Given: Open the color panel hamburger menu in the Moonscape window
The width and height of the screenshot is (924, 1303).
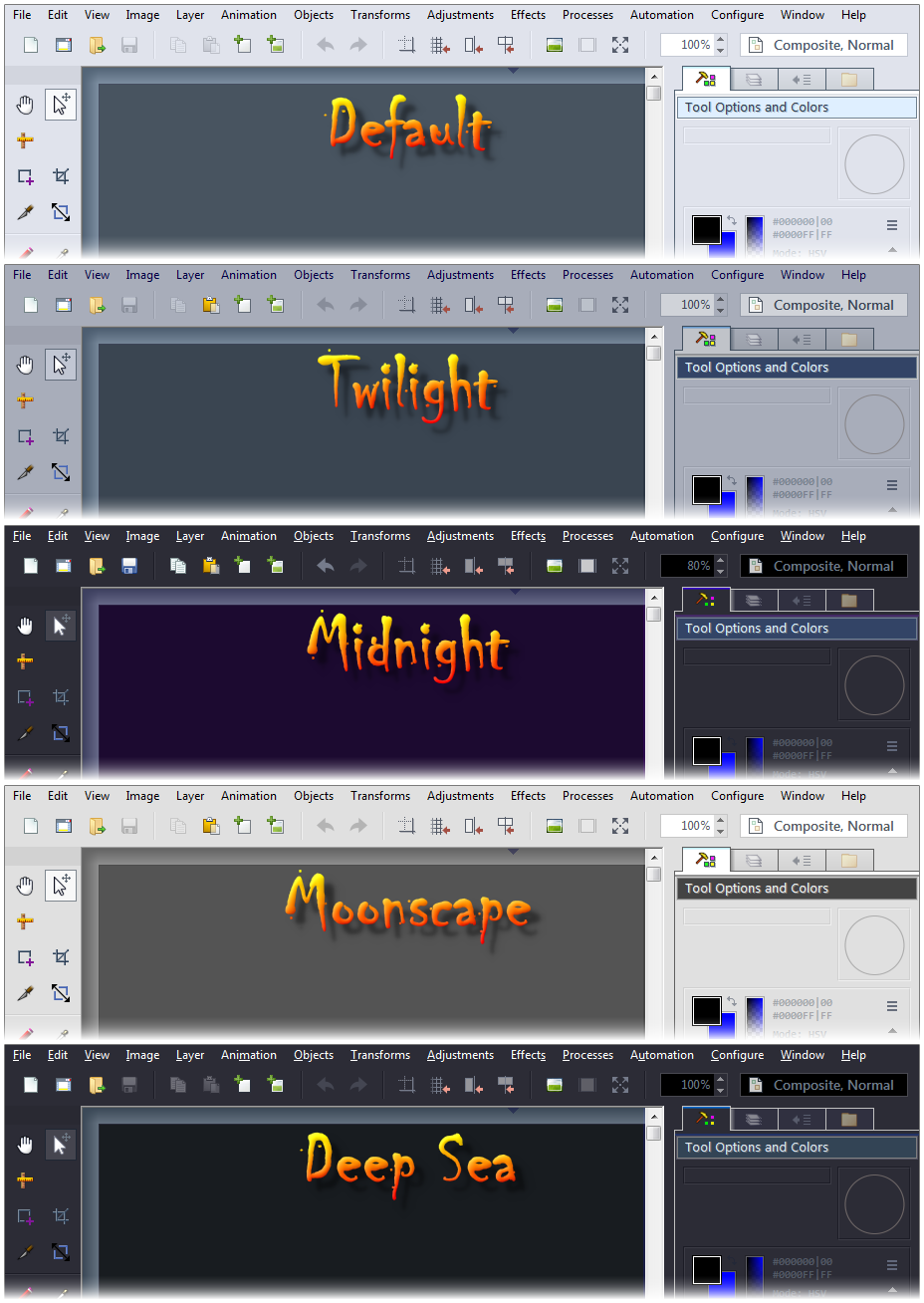Looking at the screenshot, I should pyautogui.click(x=892, y=1006).
